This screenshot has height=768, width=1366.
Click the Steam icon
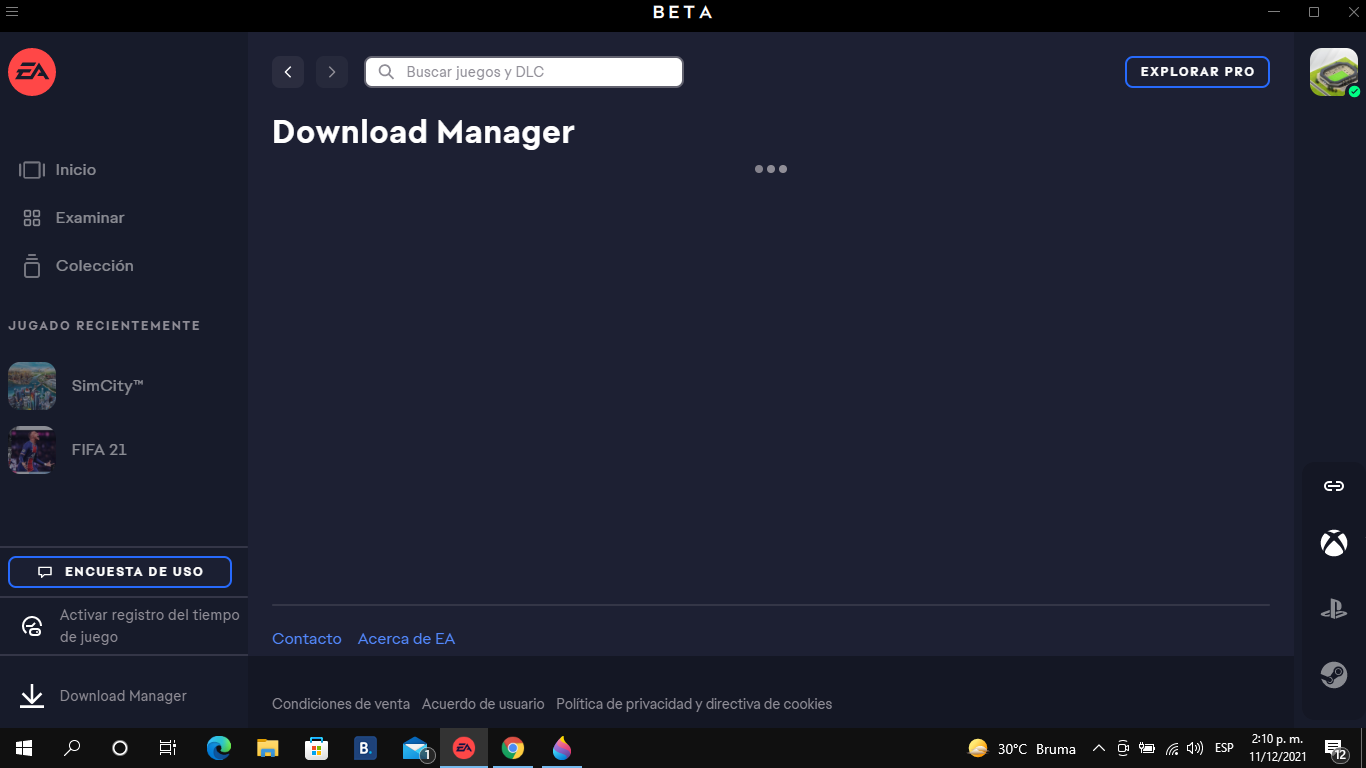point(1334,675)
